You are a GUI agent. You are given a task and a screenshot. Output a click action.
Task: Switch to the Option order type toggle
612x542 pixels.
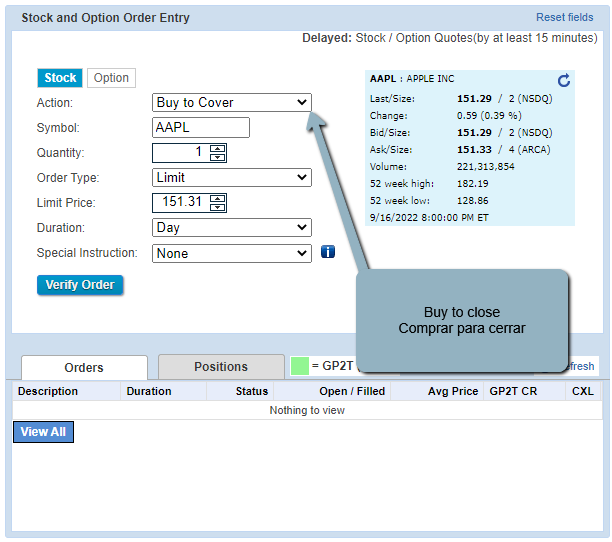click(x=111, y=78)
